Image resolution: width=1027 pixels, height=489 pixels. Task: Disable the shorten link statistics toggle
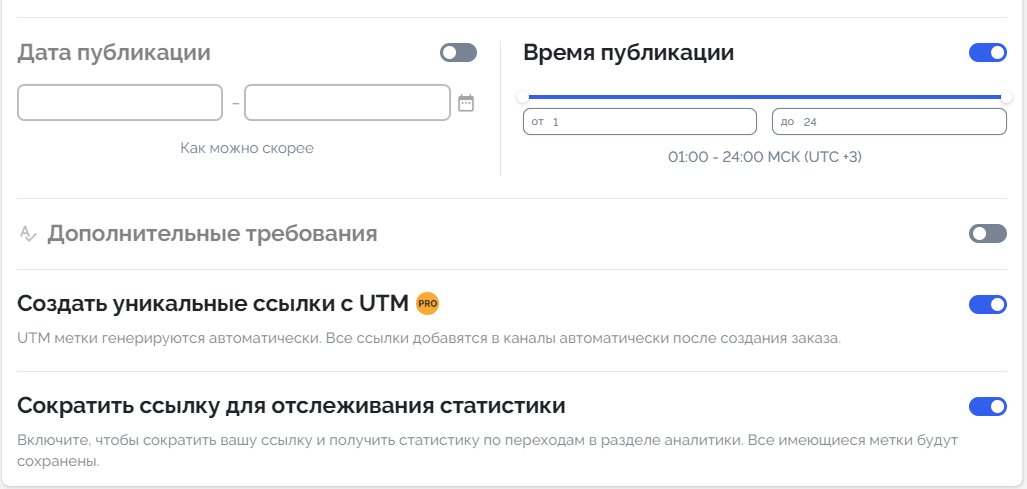click(x=987, y=406)
